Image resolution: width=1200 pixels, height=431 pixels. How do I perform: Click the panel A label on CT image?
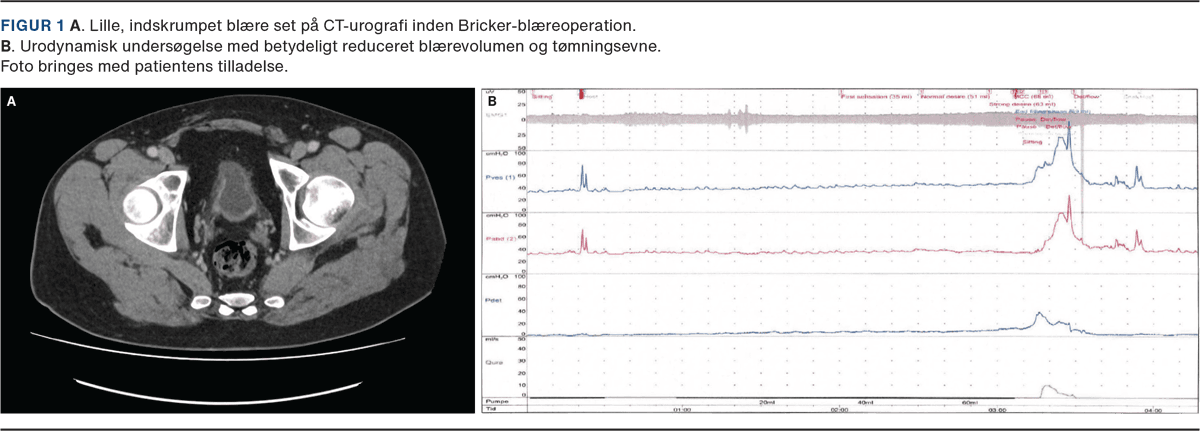[12, 101]
